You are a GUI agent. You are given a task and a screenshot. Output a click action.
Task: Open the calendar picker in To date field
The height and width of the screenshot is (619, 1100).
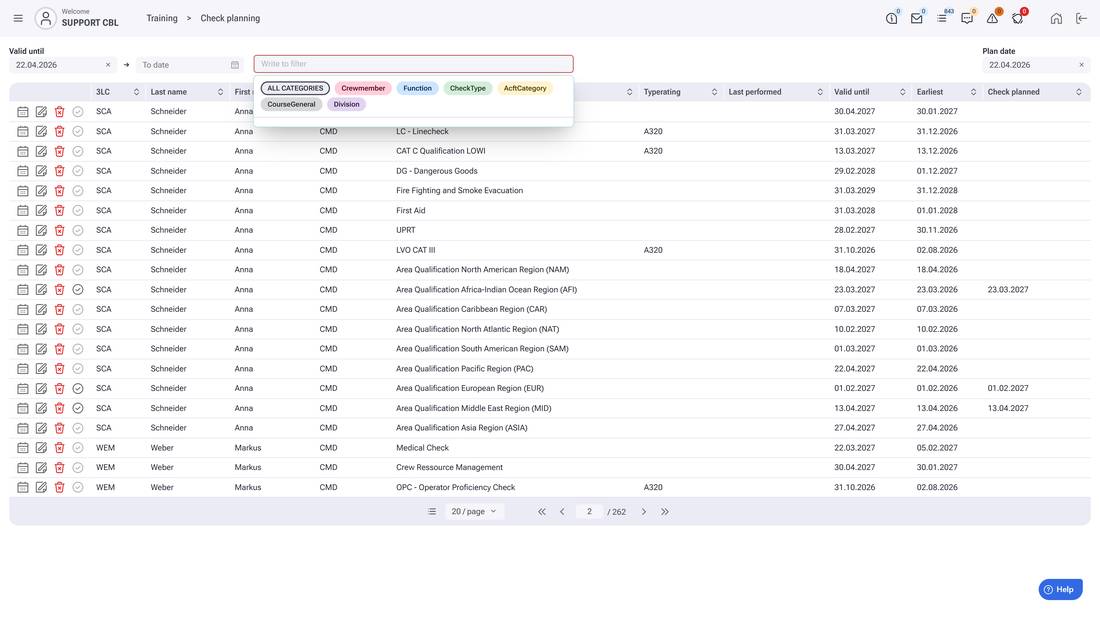pyautogui.click(x=235, y=65)
